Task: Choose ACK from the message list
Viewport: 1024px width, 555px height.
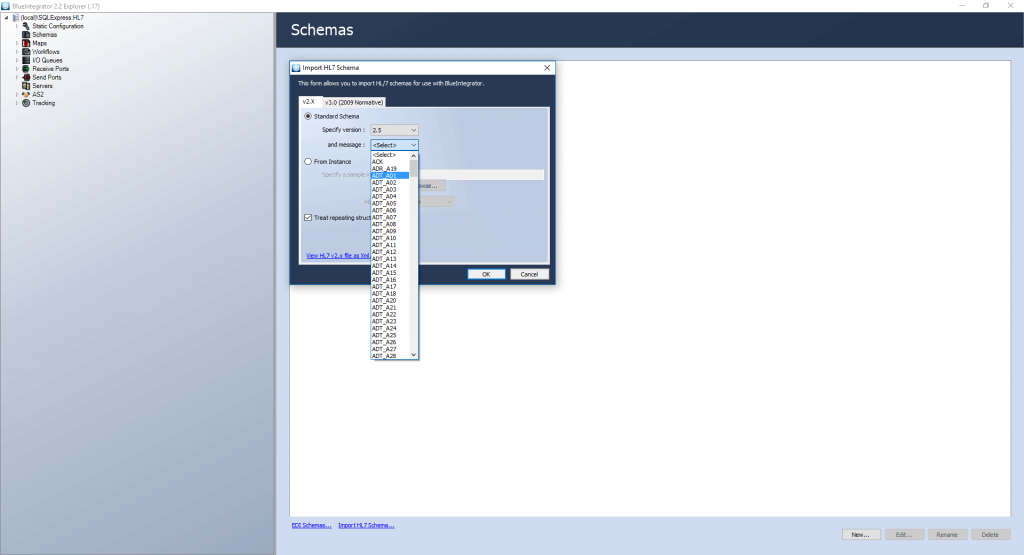Action: coord(390,162)
